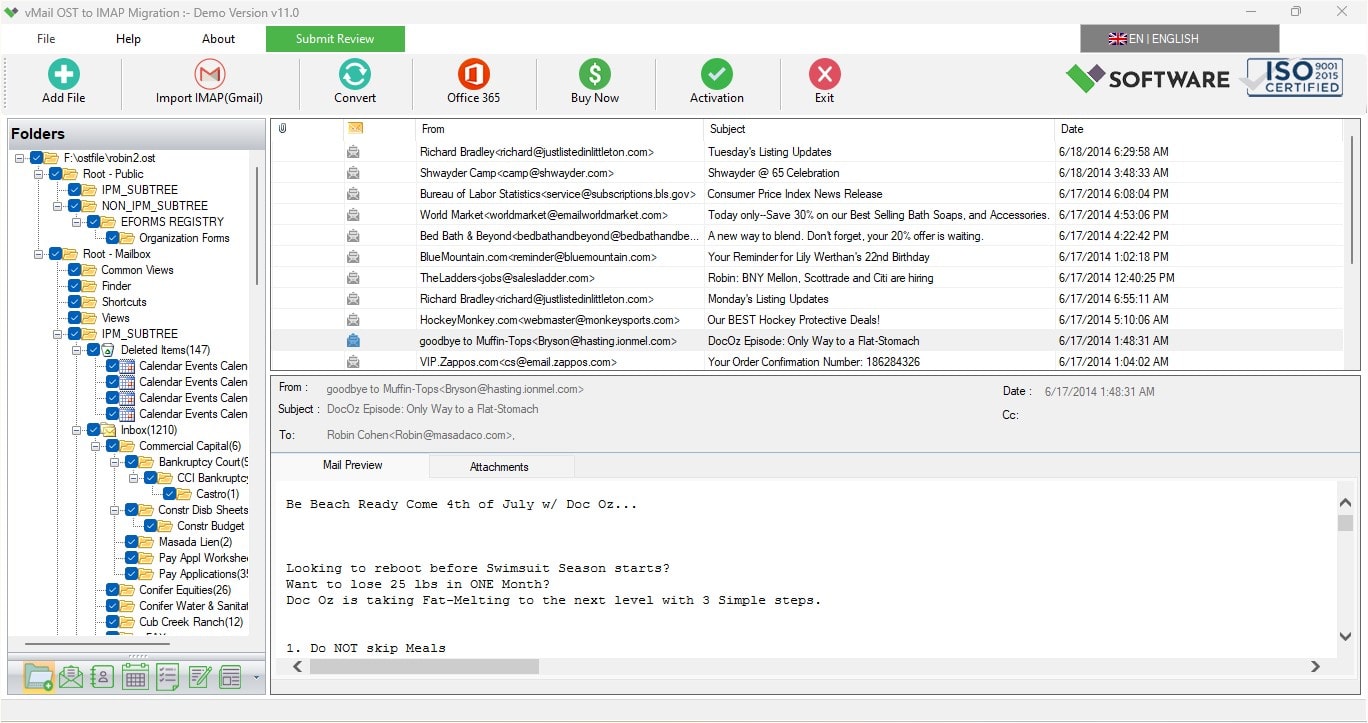
Task: Start conversion with the Convert icon
Action: (355, 74)
